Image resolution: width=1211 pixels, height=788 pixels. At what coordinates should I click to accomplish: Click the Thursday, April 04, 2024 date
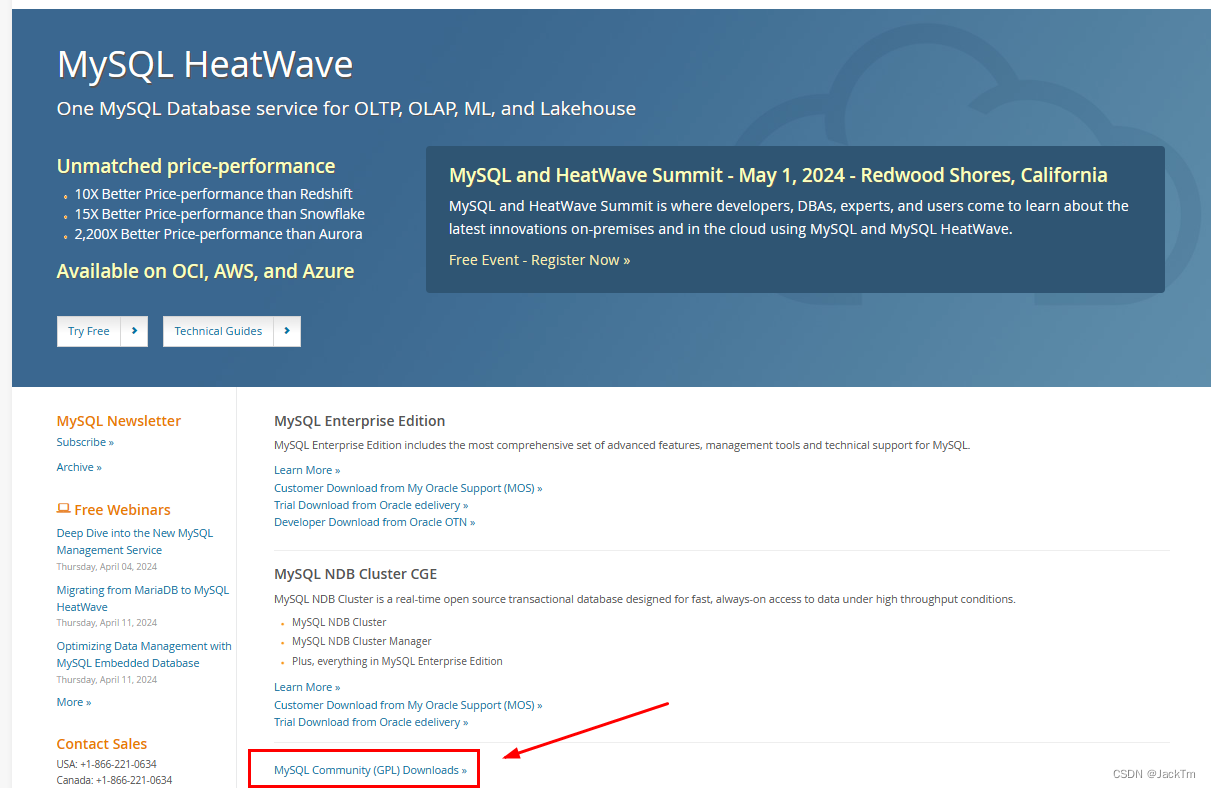pos(107,566)
